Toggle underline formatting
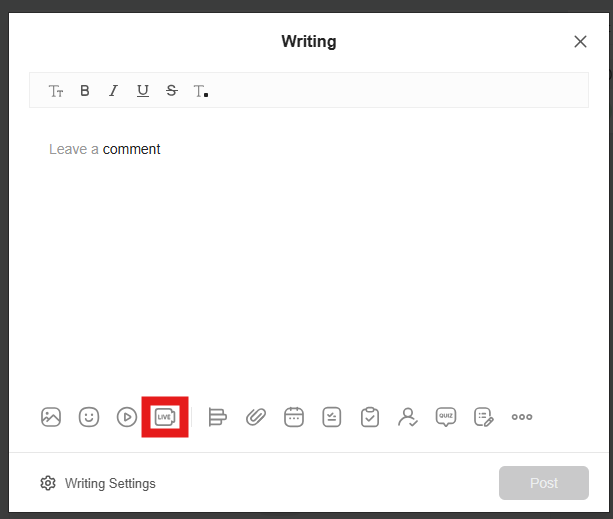 pyautogui.click(x=143, y=91)
